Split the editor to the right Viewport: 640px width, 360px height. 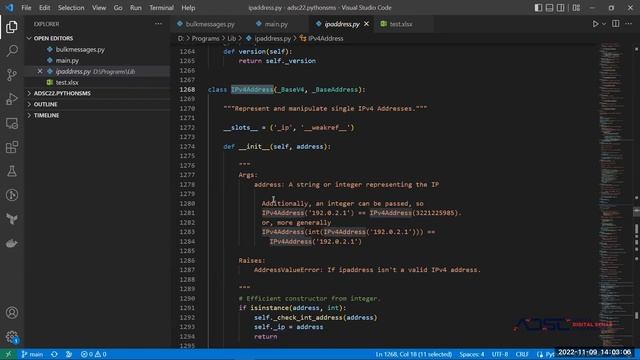(616, 24)
